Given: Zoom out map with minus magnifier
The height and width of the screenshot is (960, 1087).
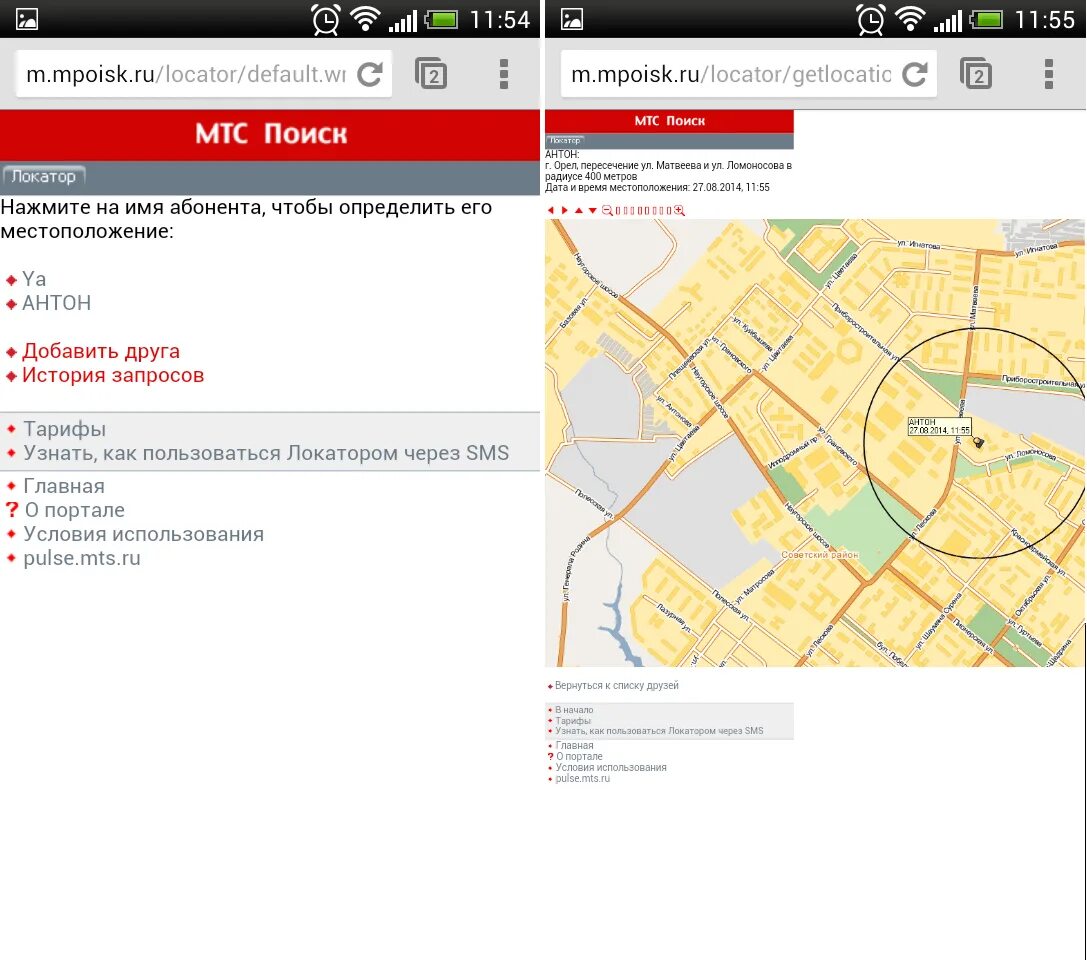Looking at the screenshot, I should 607,210.
